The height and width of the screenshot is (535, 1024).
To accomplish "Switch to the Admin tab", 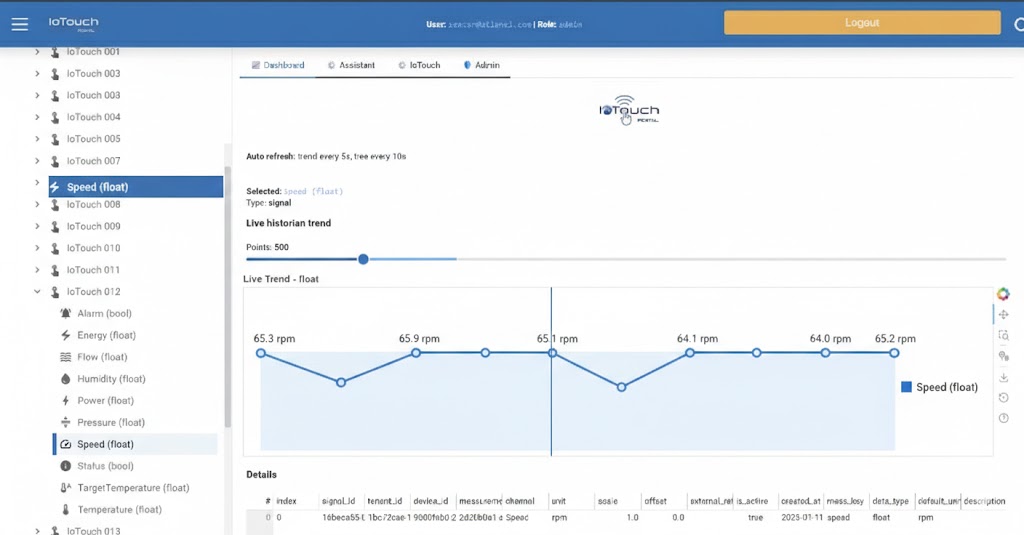I will (x=482, y=65).
